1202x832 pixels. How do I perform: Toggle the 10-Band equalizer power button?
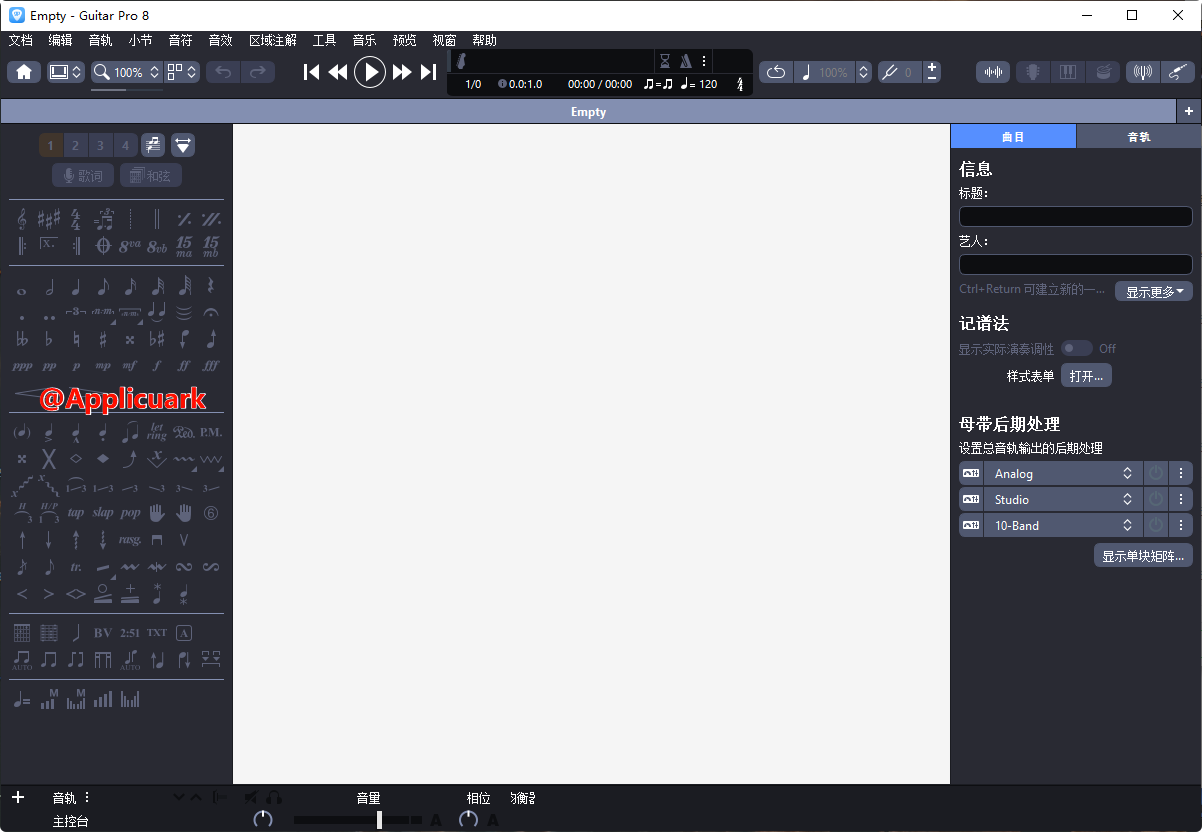coord(1156,525)
